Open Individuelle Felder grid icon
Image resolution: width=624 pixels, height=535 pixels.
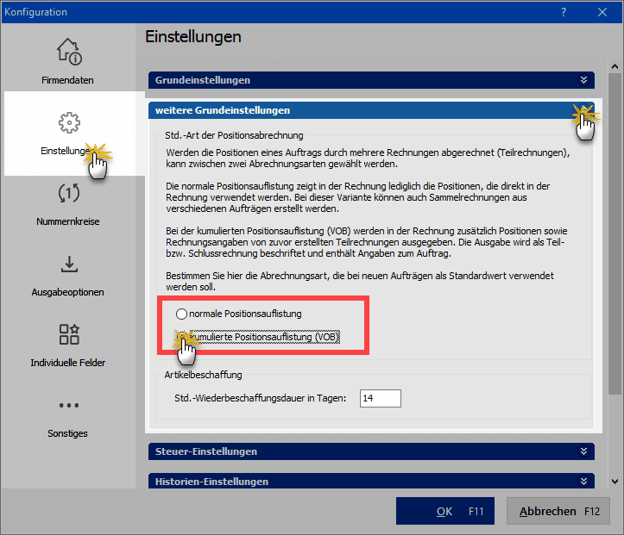68,335
